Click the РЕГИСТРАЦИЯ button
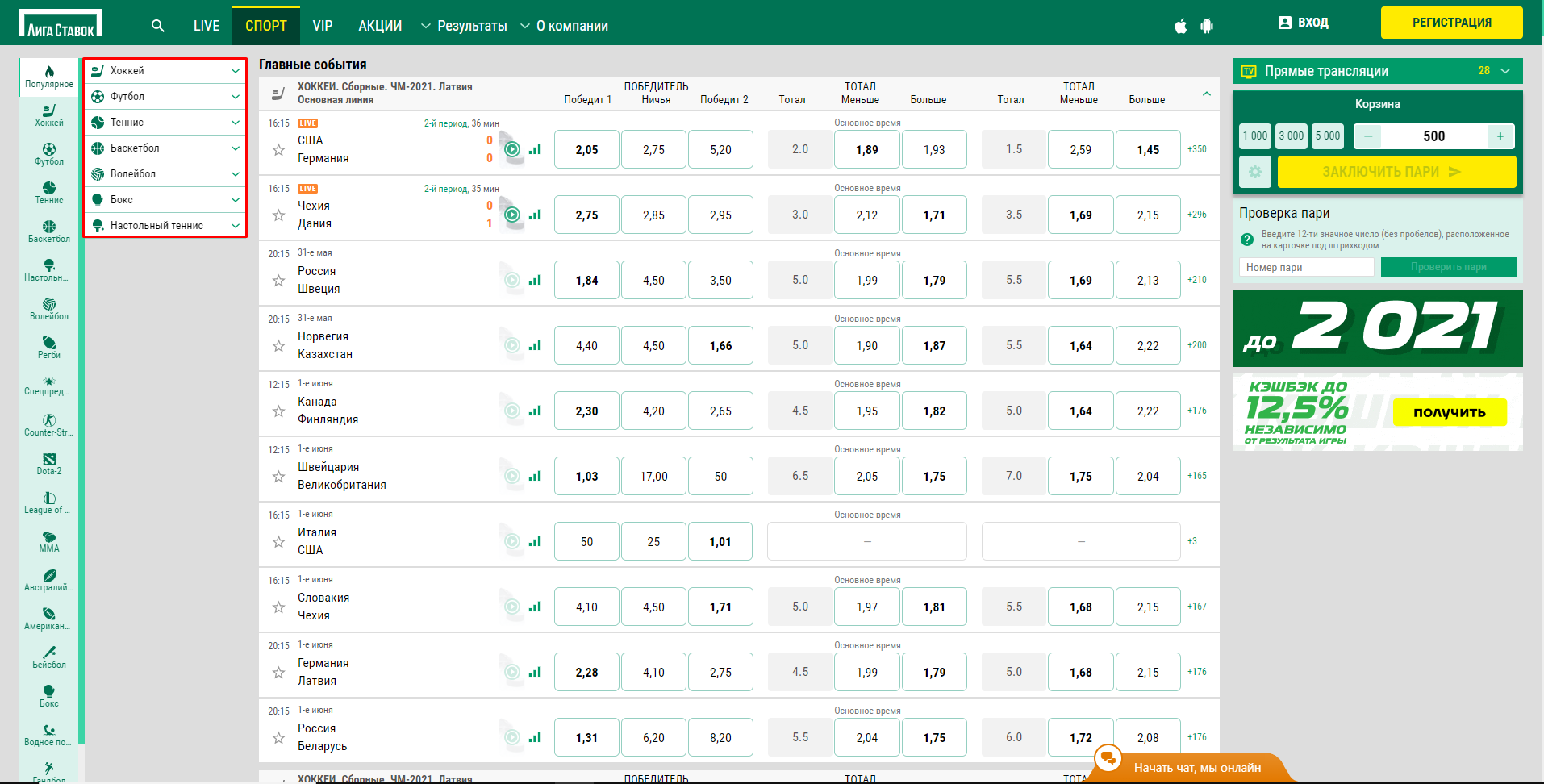The height and width of the screenshot is (784, 1544). (1452, 23)
